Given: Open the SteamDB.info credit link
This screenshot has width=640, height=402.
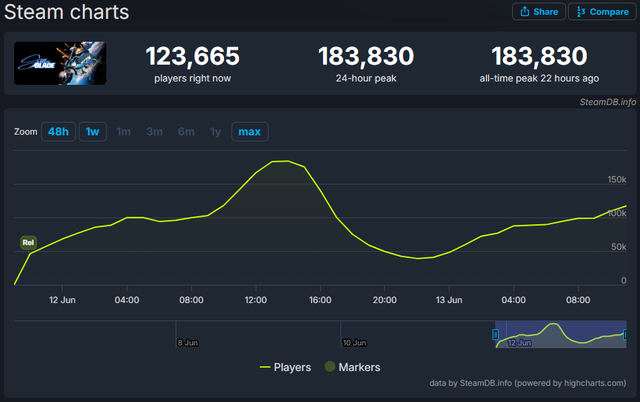Looking at the screenshot, I should pyautogui.click(x=607, y=102).
